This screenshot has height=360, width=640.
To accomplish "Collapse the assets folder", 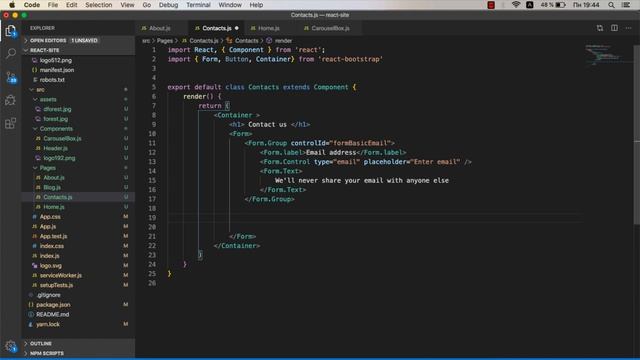I will 78,99.
